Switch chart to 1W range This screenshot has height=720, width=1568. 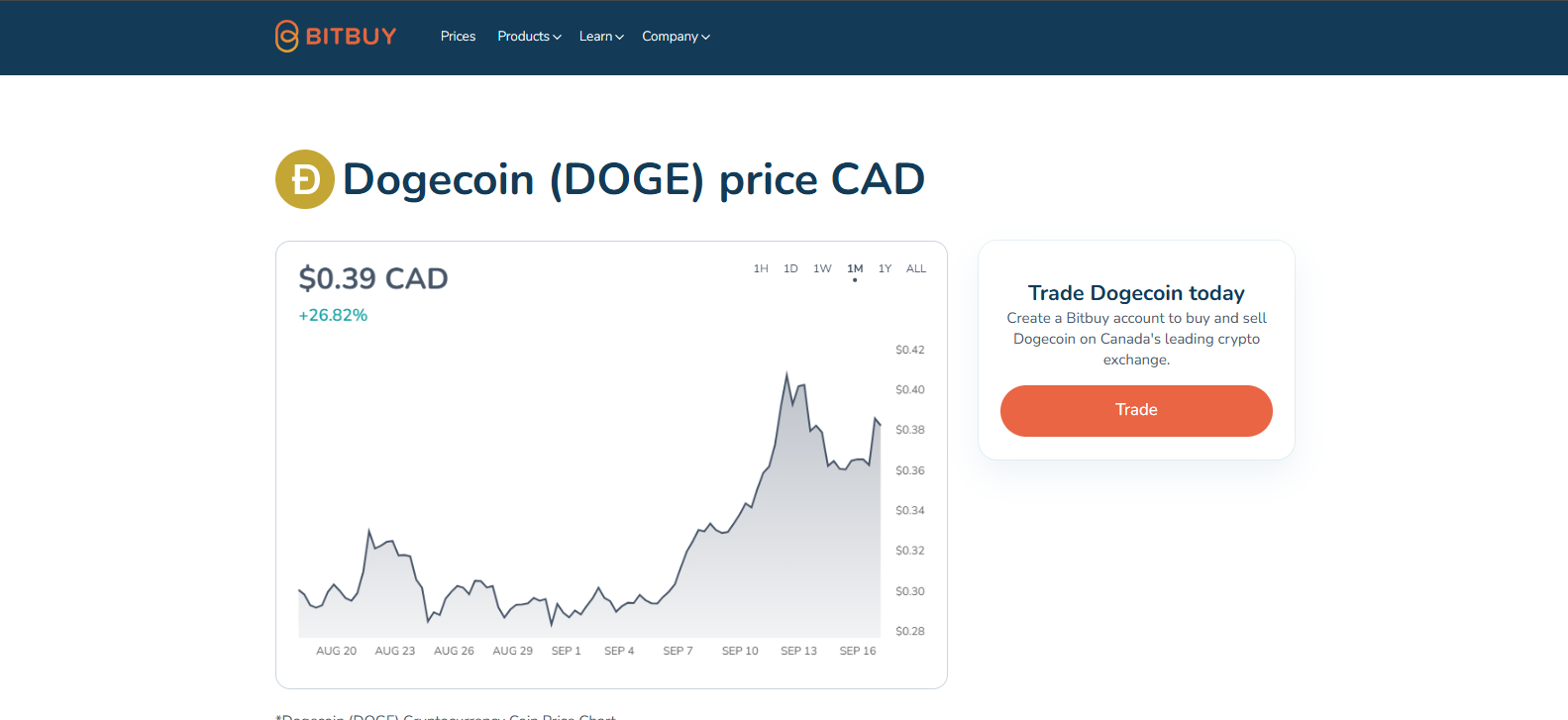tap(822, 268)
